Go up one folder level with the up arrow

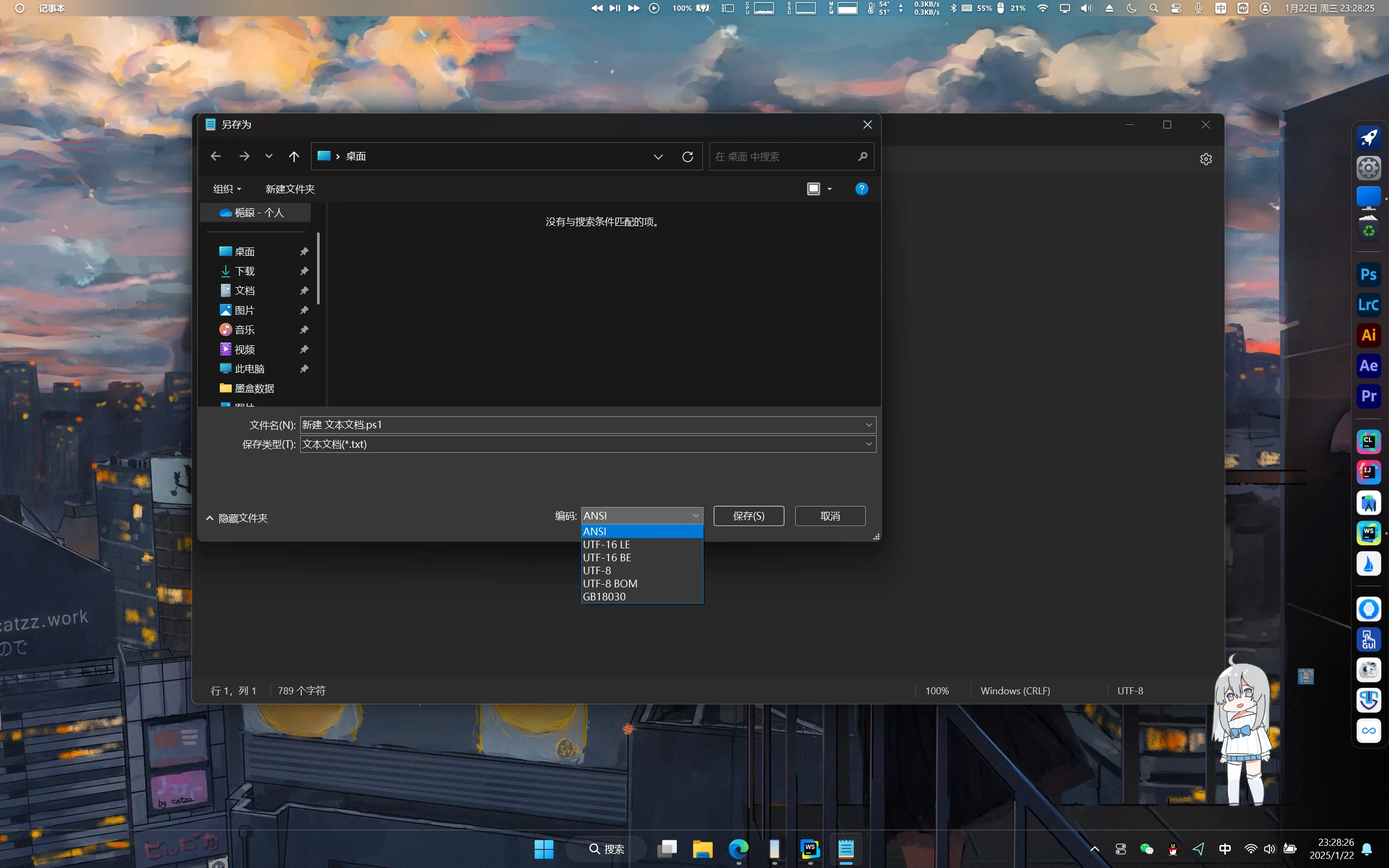coord(294,156)
